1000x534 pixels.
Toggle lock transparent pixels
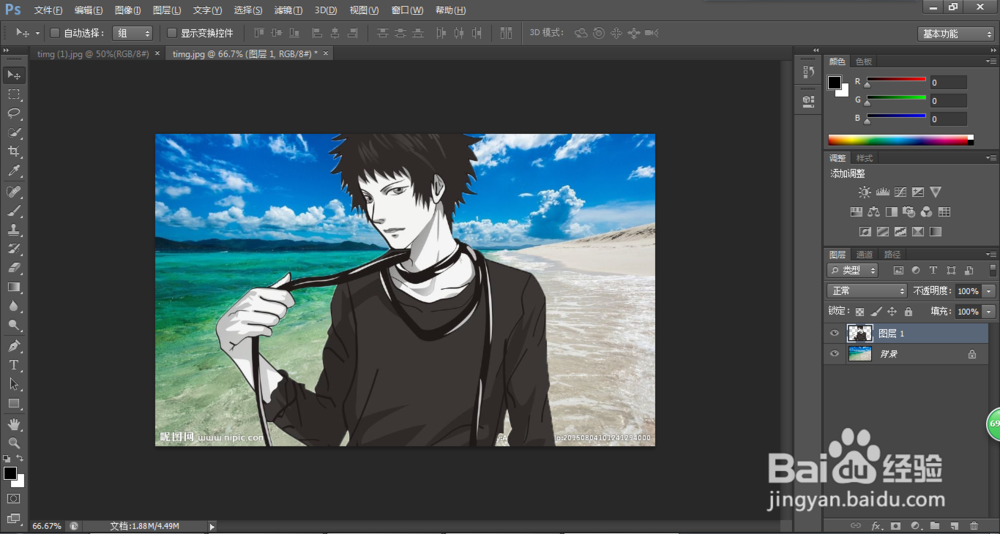pos(860,312)
